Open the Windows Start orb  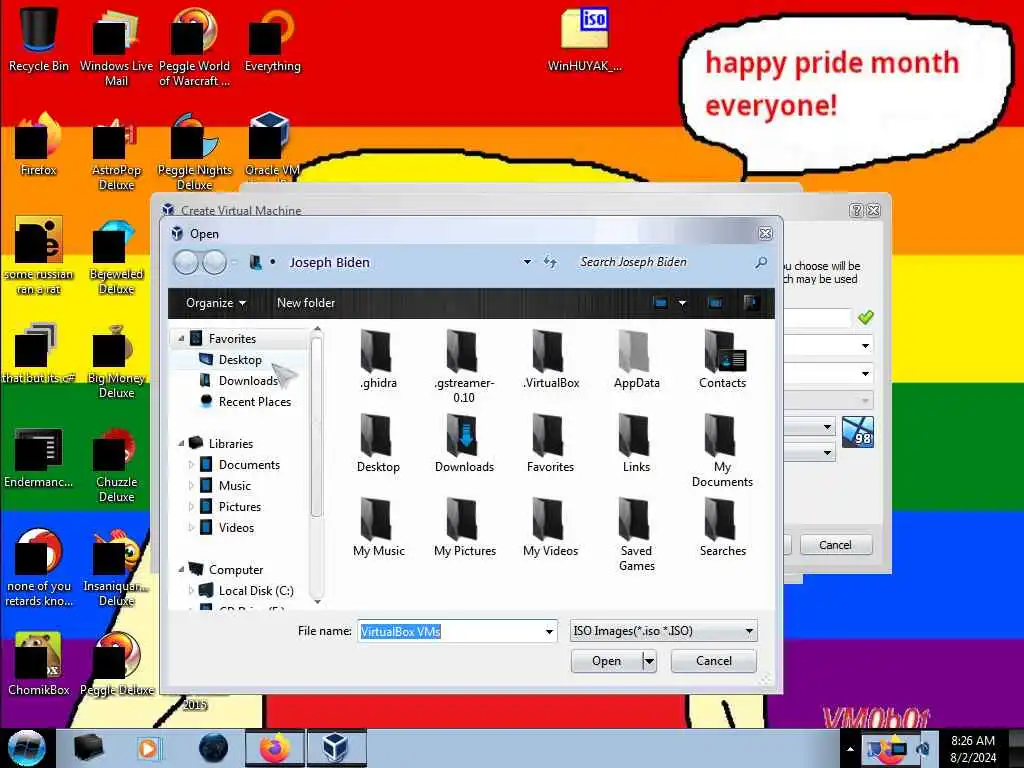(x=26, y=748)
